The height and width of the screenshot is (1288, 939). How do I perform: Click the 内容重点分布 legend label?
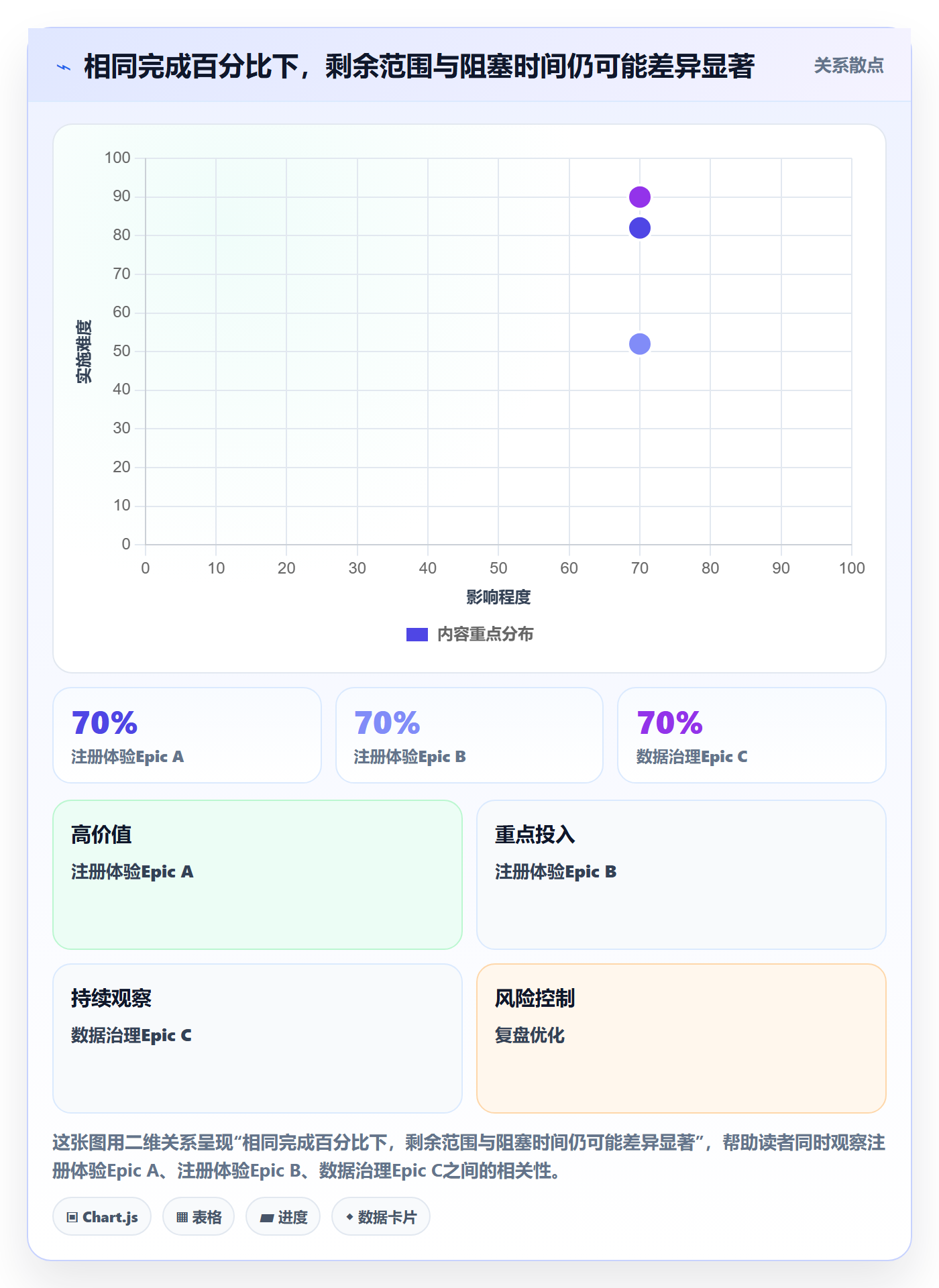(x=485, y=635)
